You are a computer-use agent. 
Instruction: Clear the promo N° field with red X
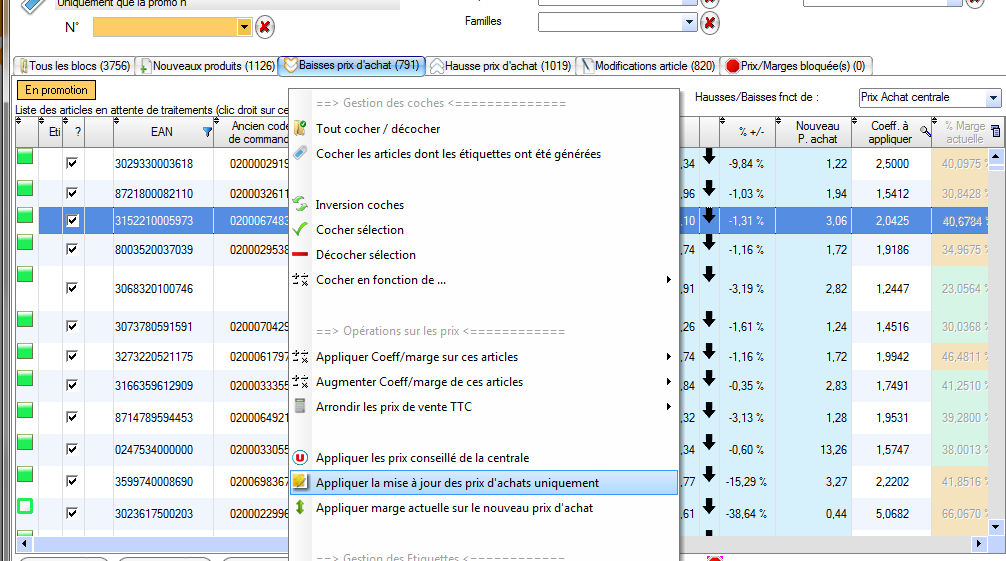point(264,27)
